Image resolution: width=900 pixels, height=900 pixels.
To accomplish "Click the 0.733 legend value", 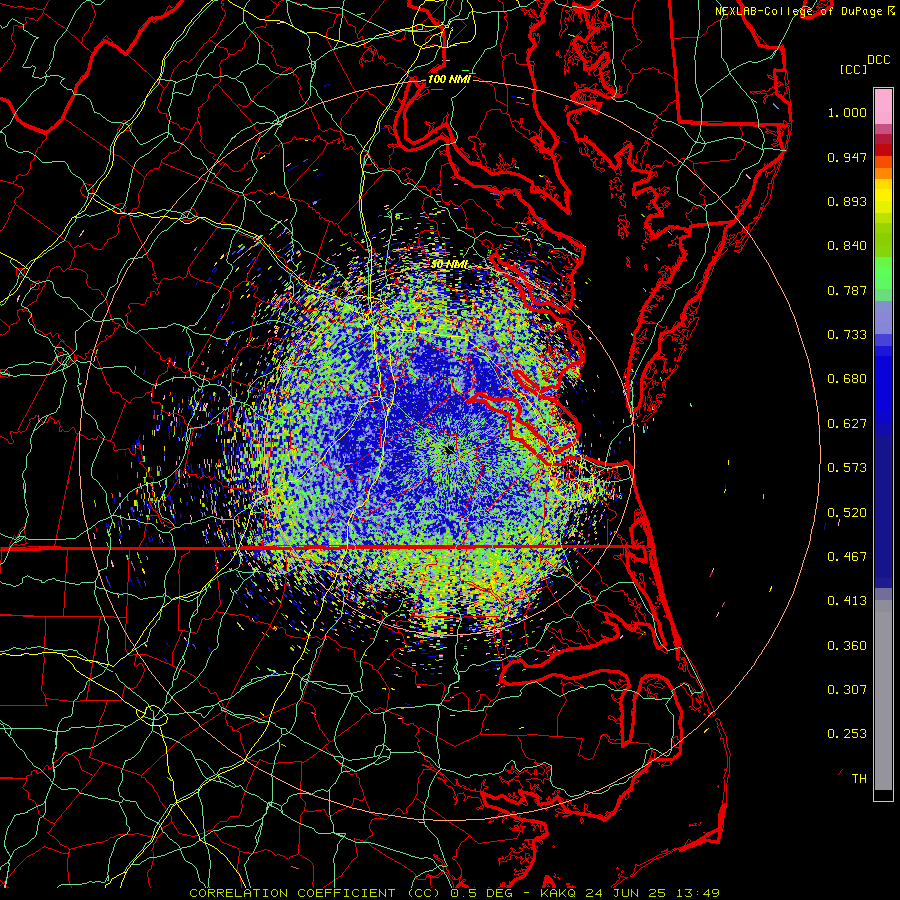I will (847, 335).
